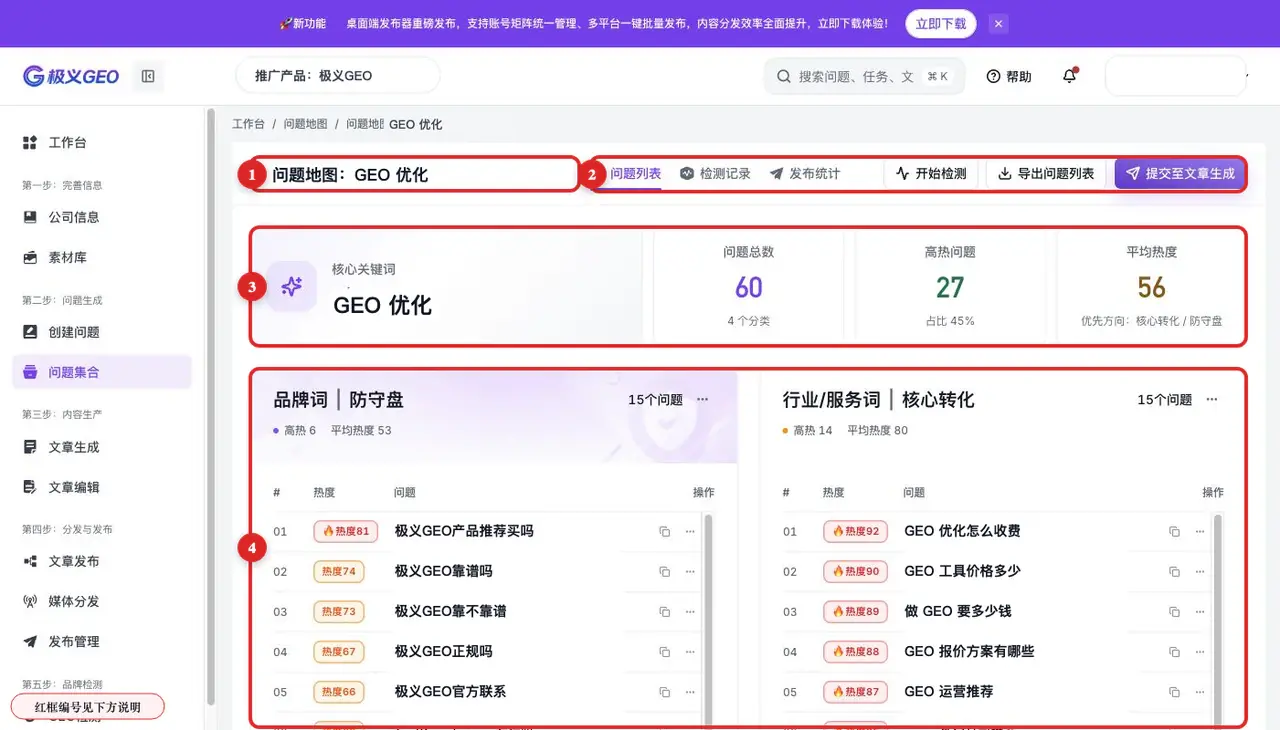Click the 高热问题 27 statistic
The height and width of the screenshot is (730, 1280).
pos(950,287)
